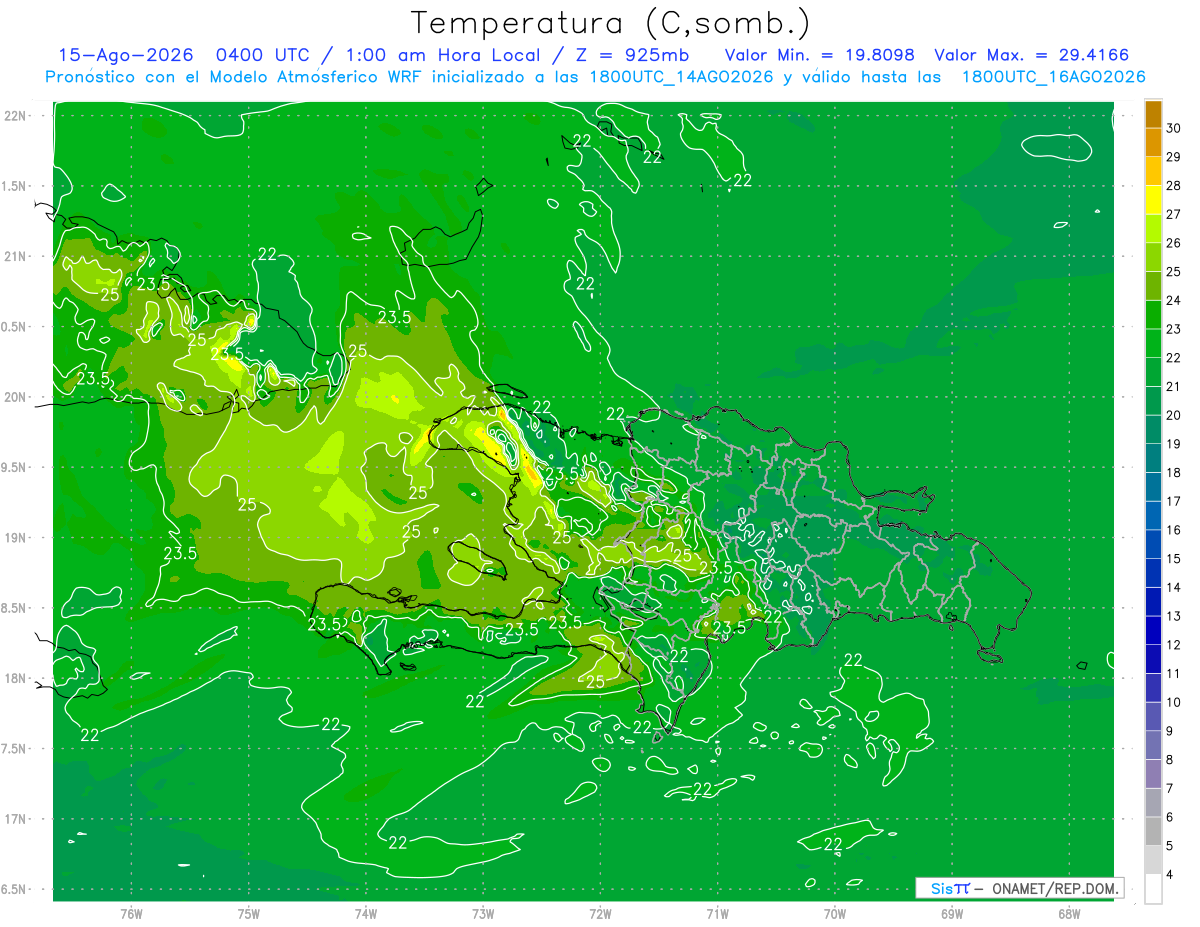This screenshot has height=927, width=1200.
Task: Click the color scale label "16"
Action: (x=1174, y=530)
